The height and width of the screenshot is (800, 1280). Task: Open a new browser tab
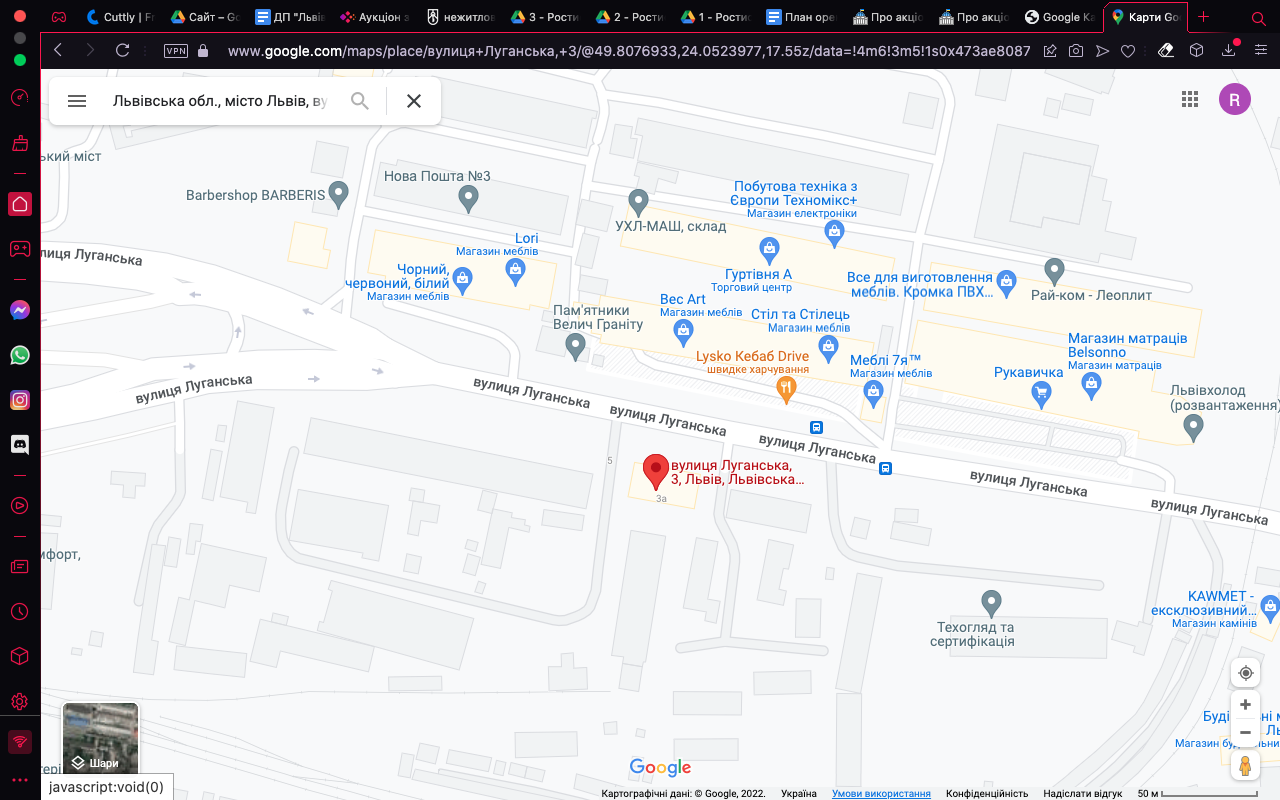tap(1203, 17)
